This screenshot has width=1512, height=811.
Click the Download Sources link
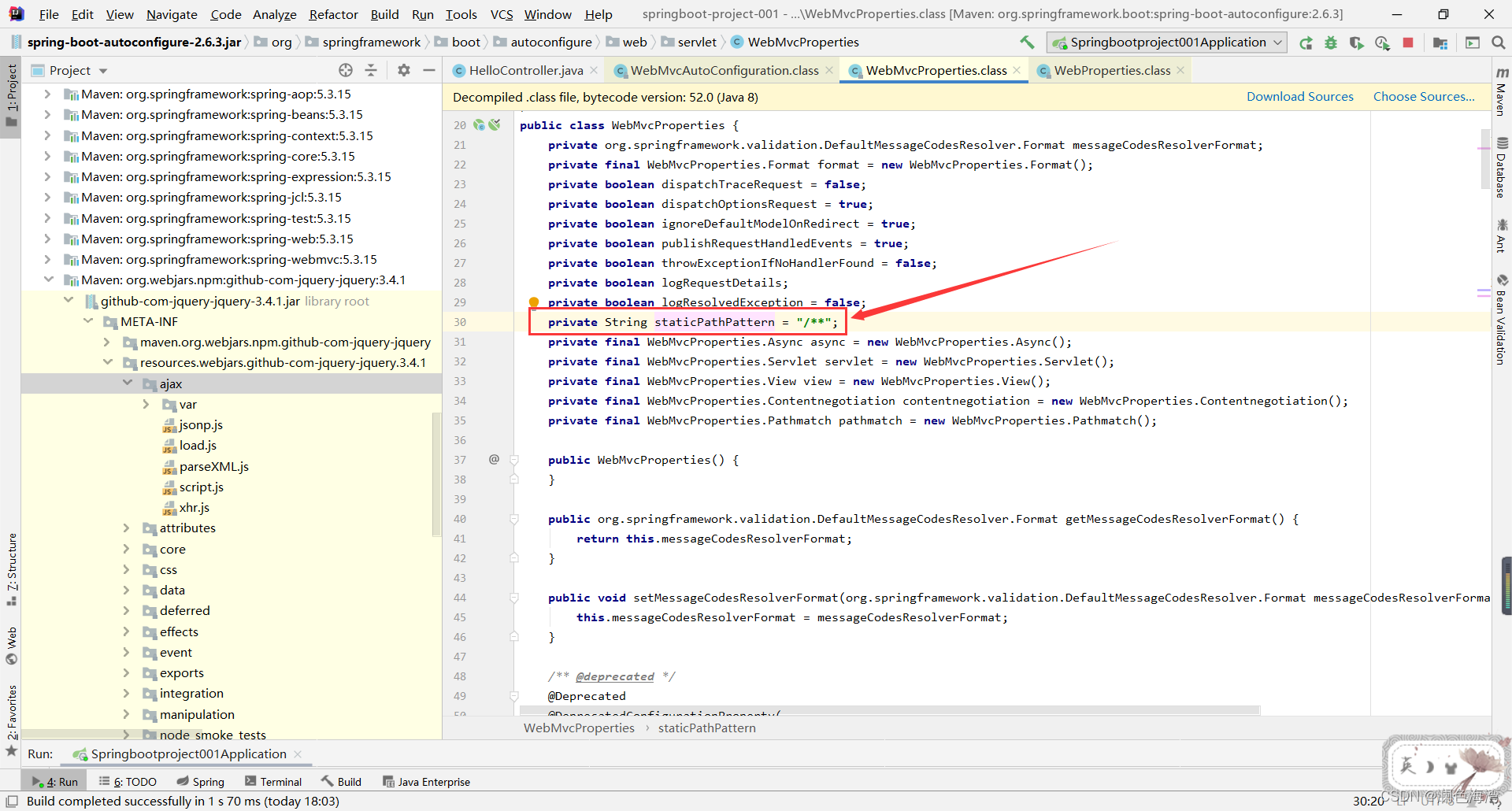[x=1300, y=96]
